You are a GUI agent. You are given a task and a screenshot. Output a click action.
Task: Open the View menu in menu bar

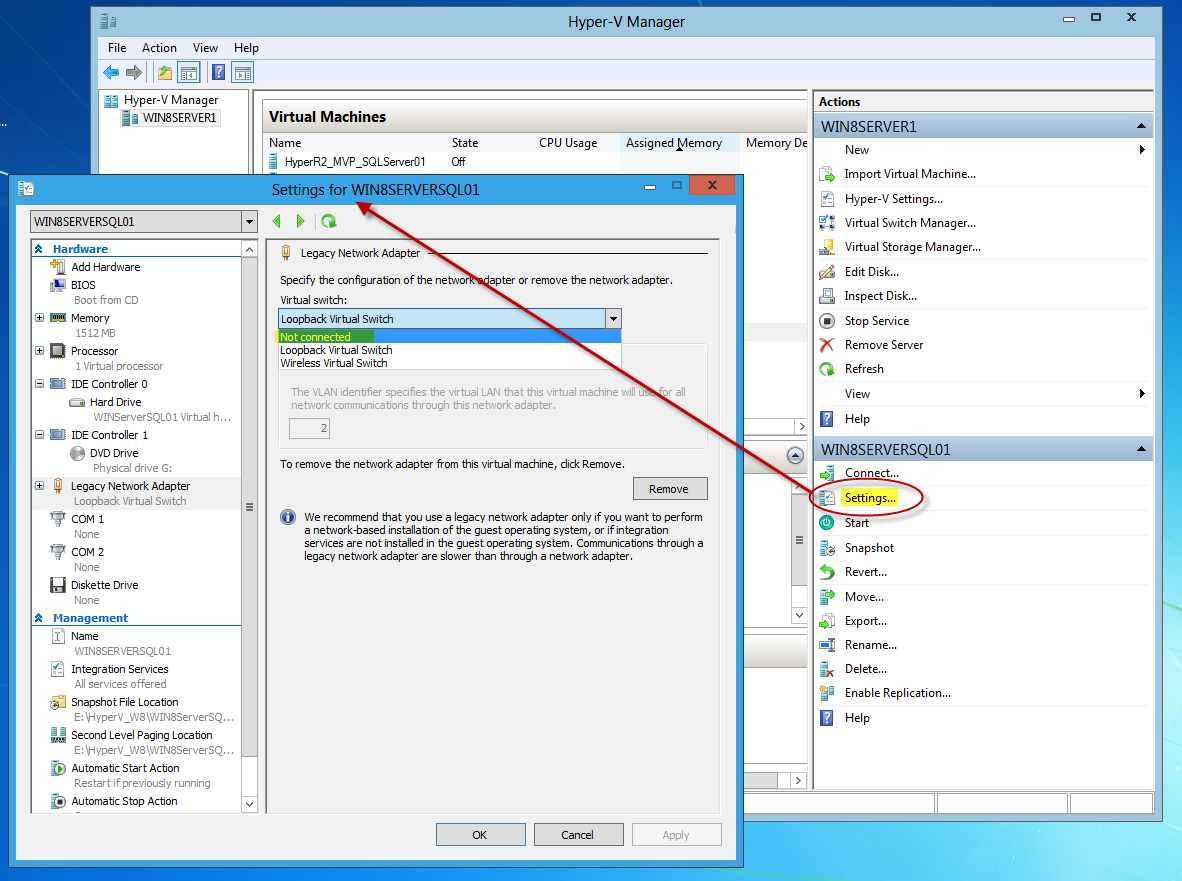pos(205,47)
